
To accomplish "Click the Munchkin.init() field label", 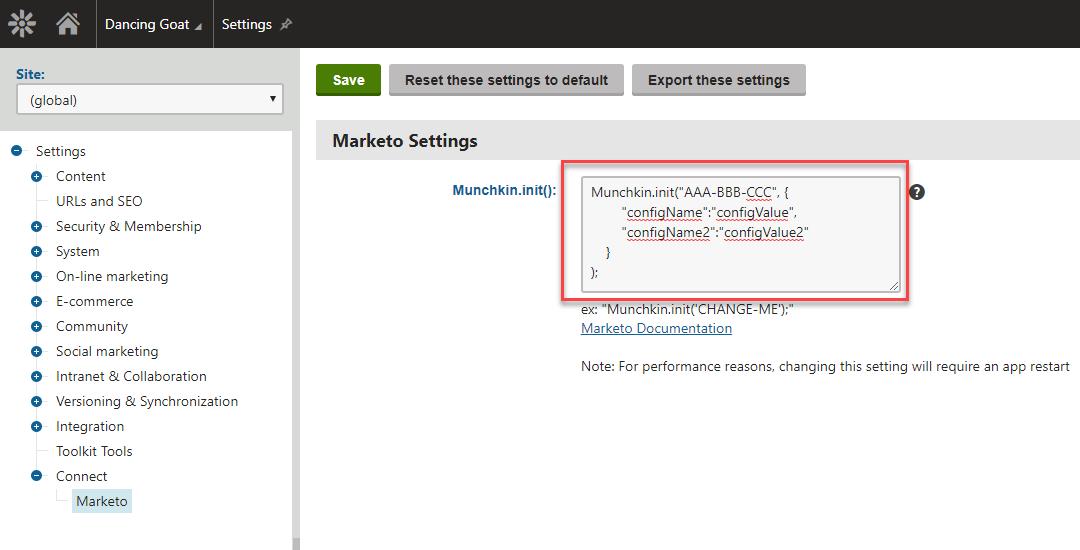I will pos(504,190).
